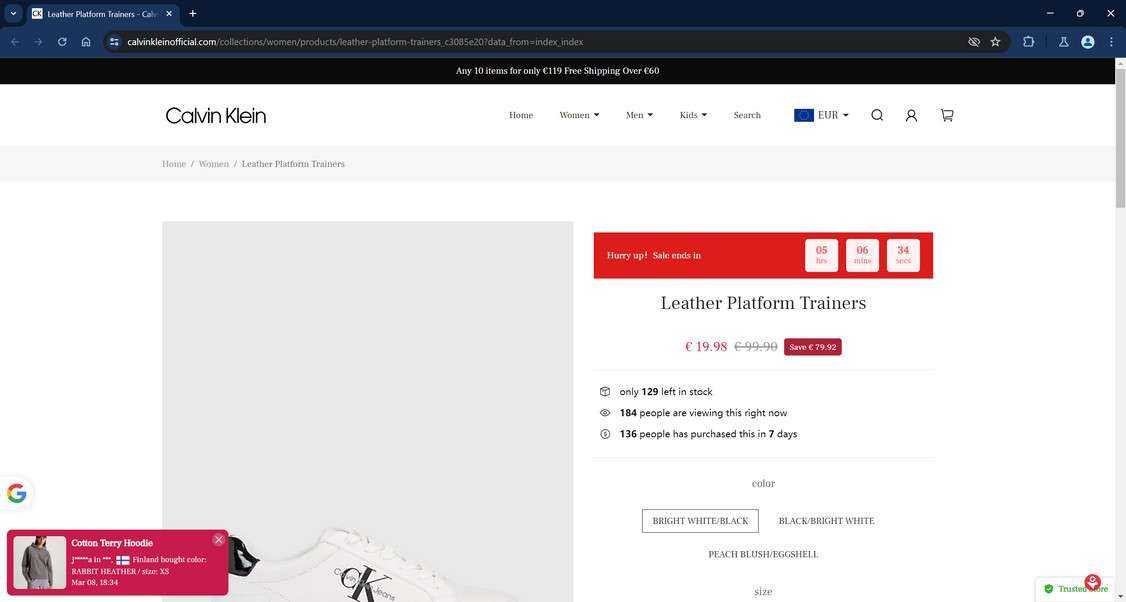View site information icon in address bar
Screen dimensions: 1126x602
pos(114,42)
